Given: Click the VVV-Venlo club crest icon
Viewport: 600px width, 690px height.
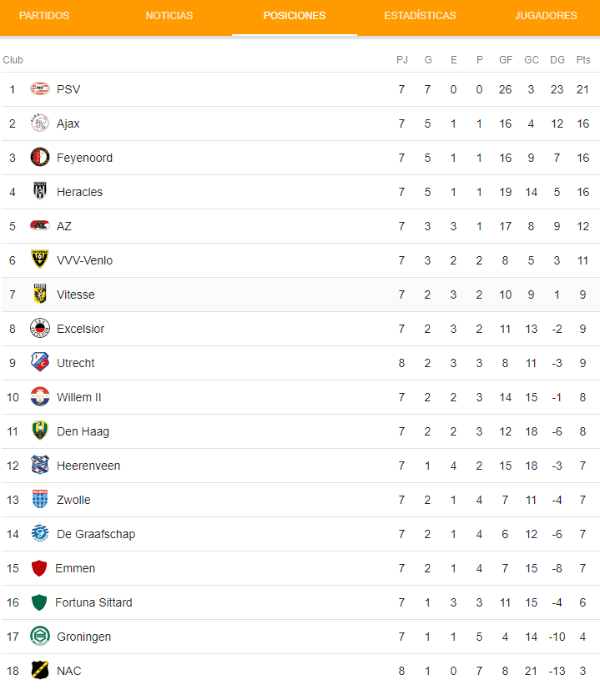Looking at the screenshot, I should tap(40, 260).
